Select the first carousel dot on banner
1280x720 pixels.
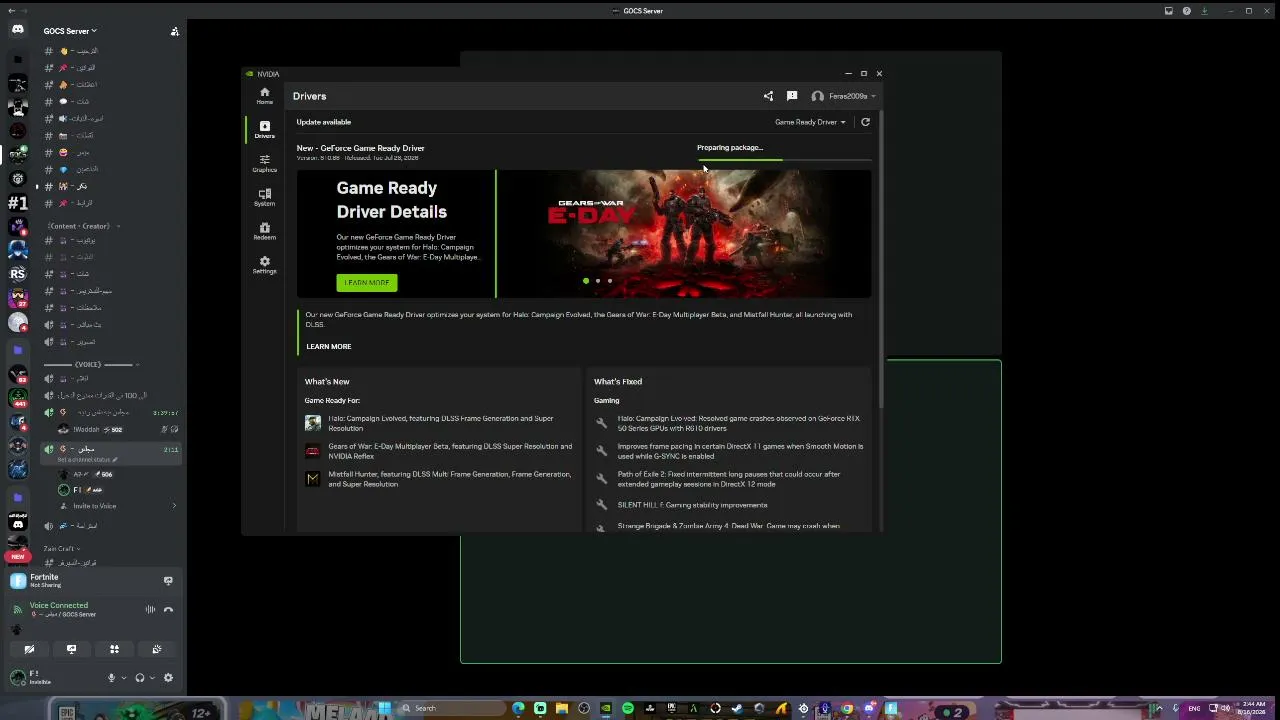tap(586, 281)
